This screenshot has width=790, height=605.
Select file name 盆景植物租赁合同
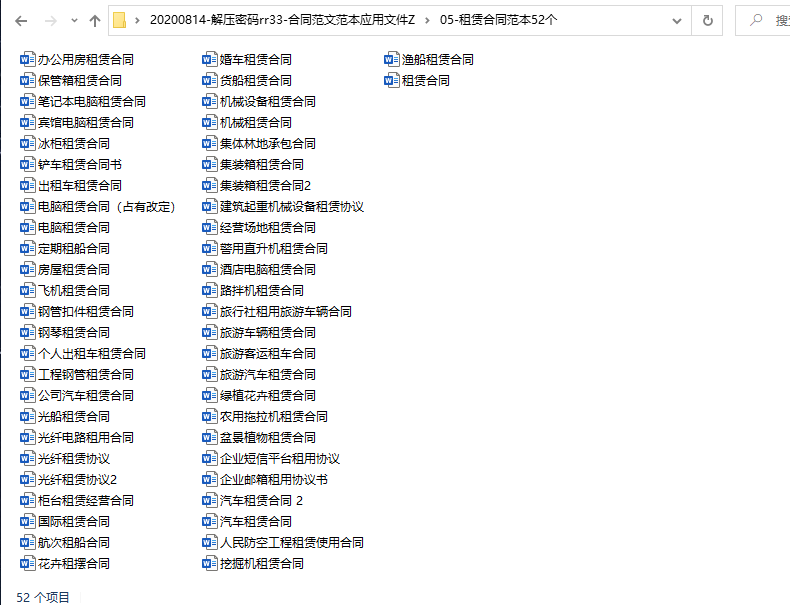pyautogui.click(x=268, y=438)
